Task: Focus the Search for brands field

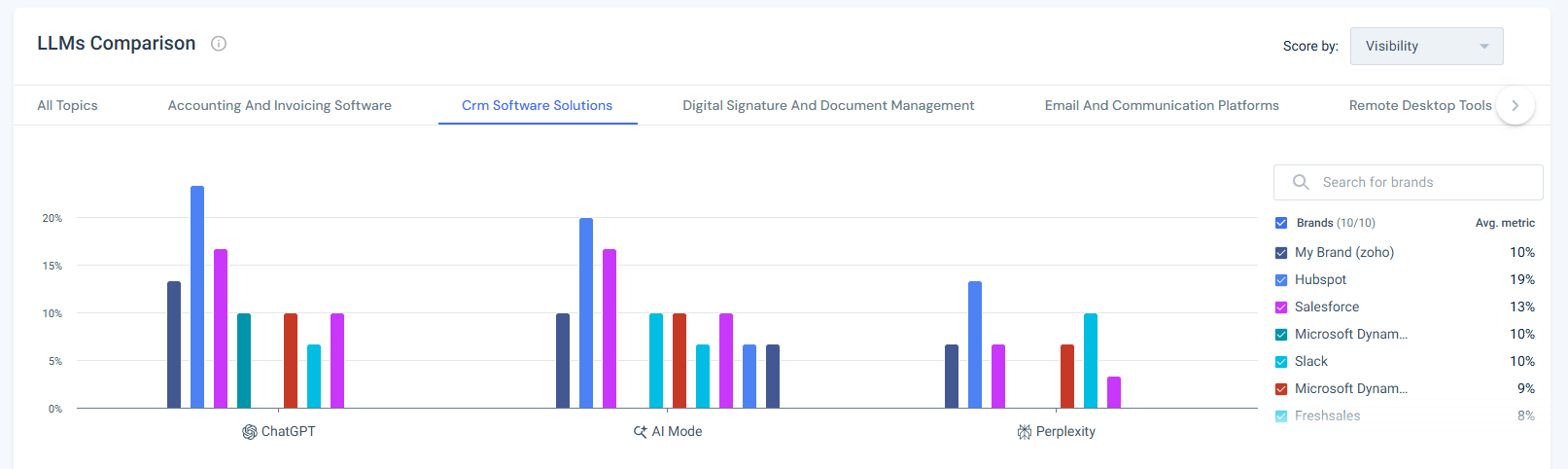Action: 1408,182
